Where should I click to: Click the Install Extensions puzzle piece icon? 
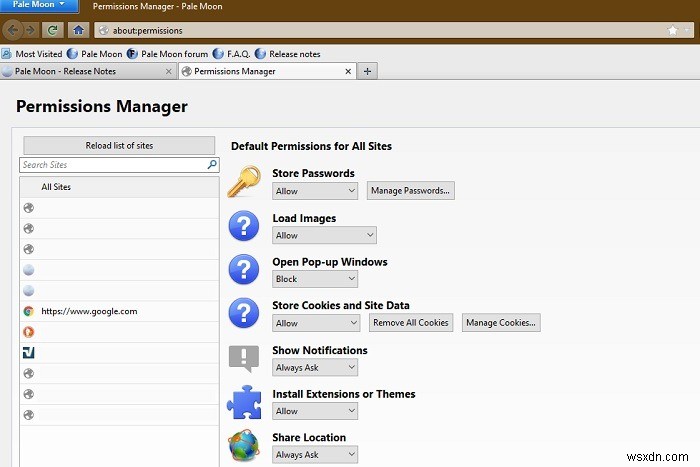(x=243, y=402)
